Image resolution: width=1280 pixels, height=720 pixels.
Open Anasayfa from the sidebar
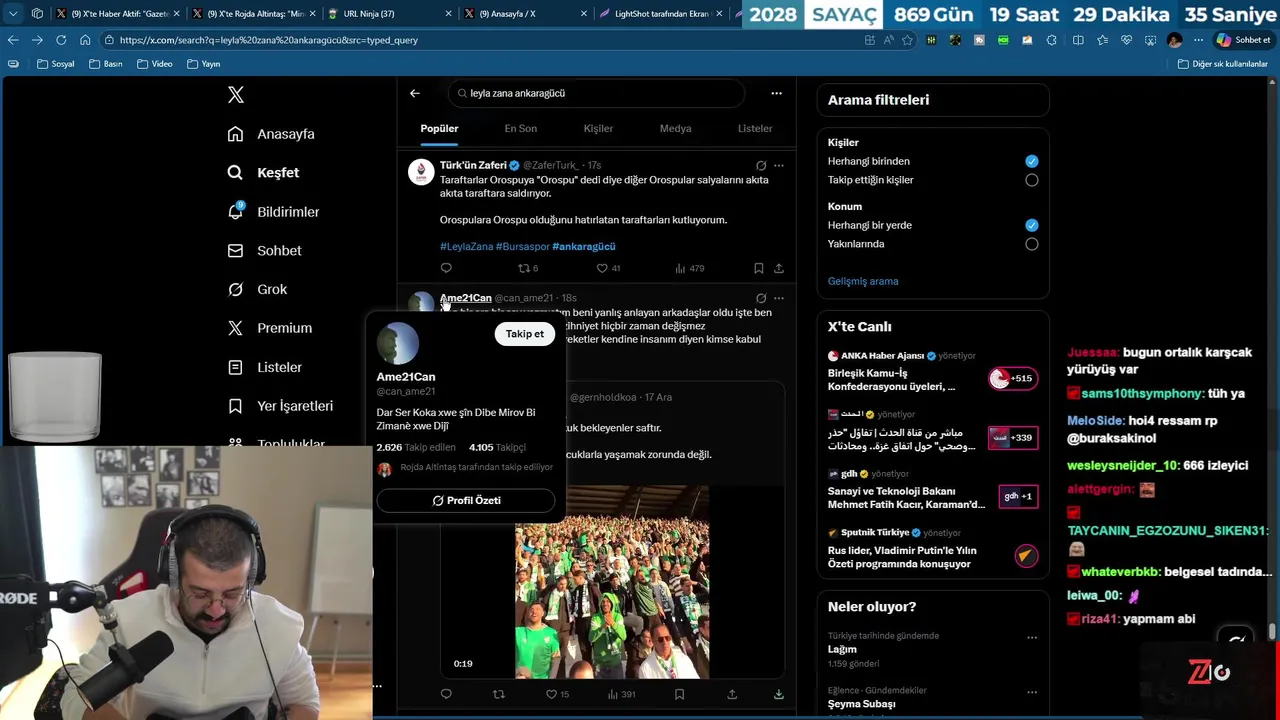point(271,134)
